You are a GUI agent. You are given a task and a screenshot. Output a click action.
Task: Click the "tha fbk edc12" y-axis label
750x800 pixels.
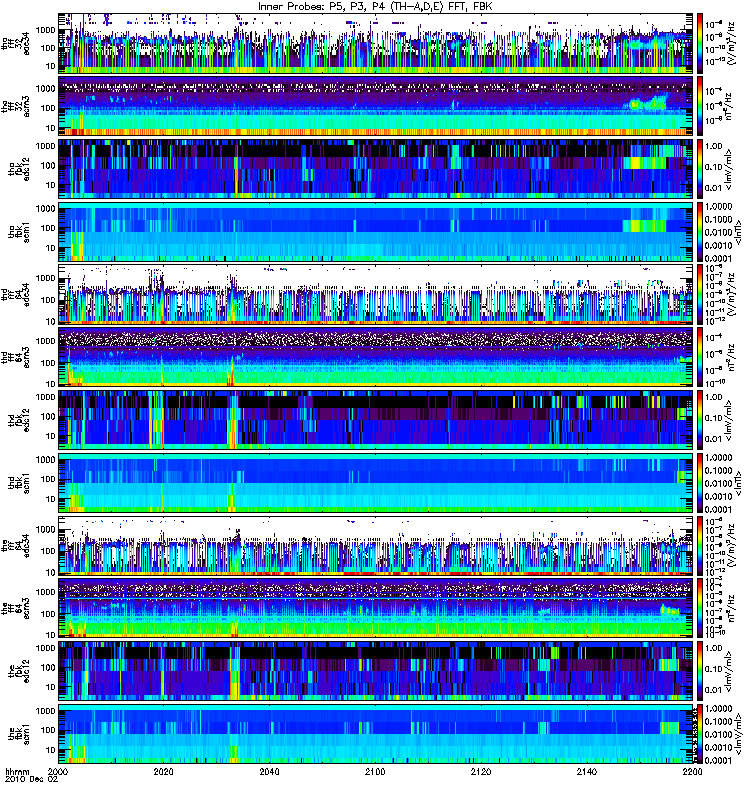point(19,169)
